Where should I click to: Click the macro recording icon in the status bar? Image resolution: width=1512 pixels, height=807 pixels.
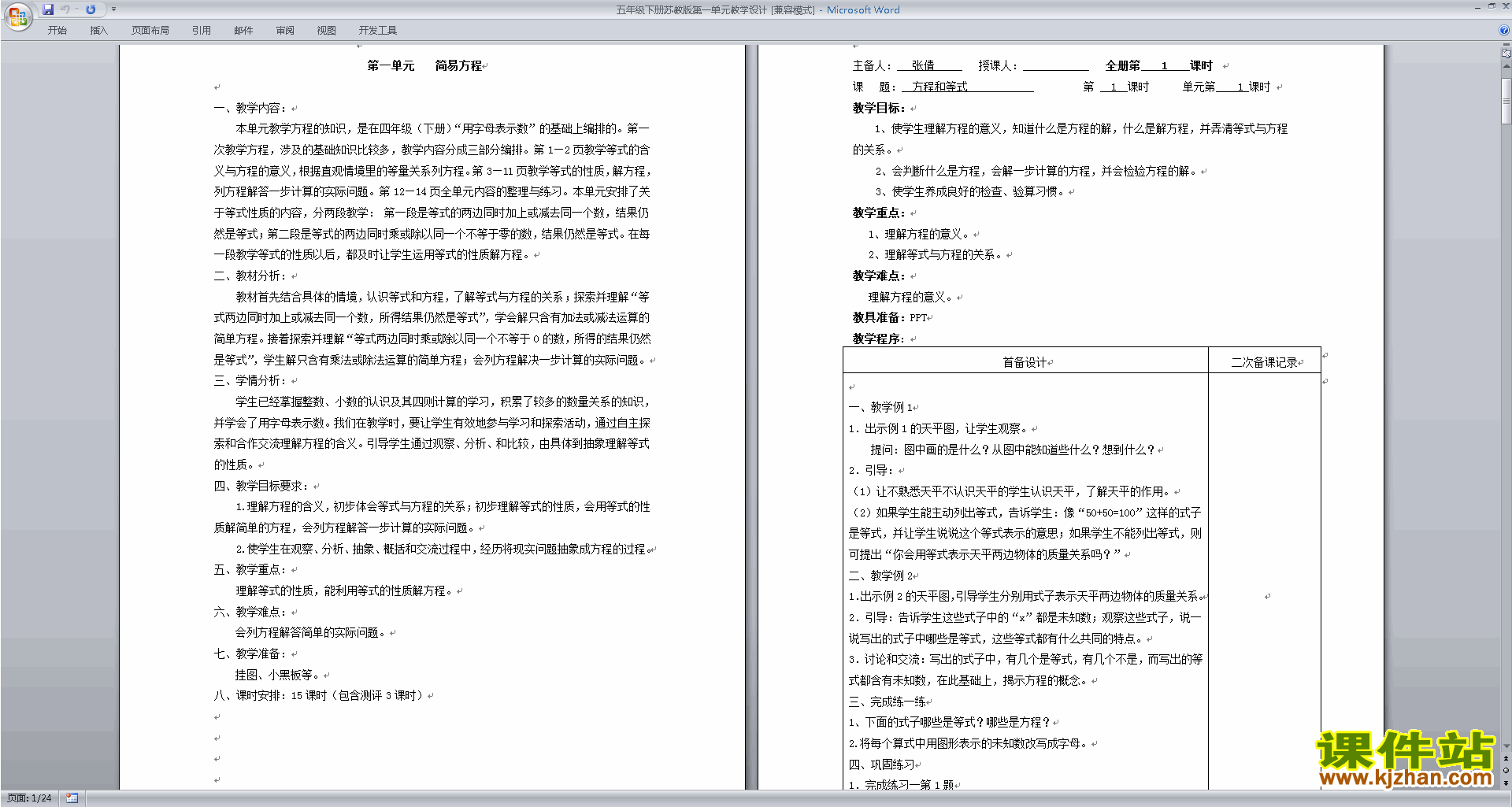point(72,798)
